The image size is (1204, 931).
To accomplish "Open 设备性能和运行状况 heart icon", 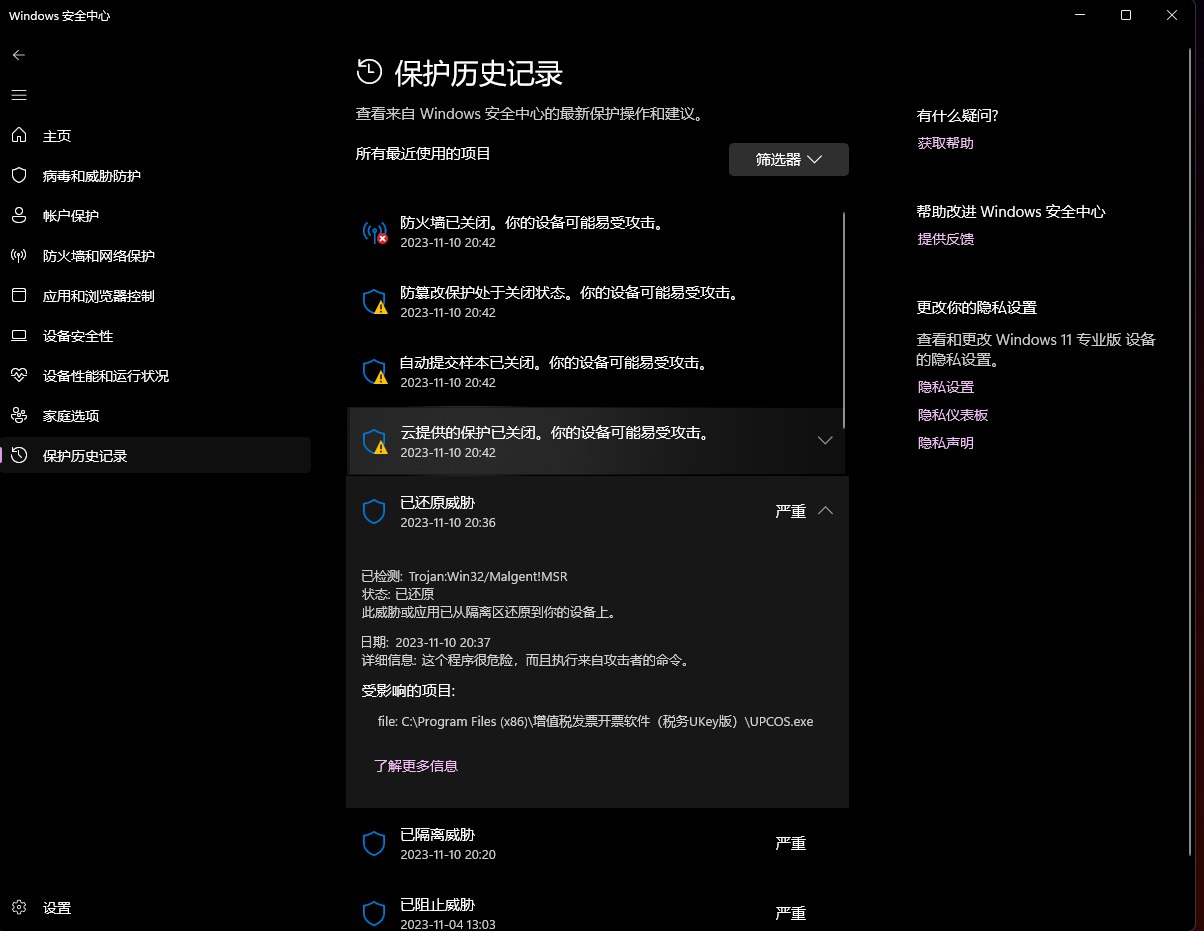I will pyautogui.click(x=18, y=376).
